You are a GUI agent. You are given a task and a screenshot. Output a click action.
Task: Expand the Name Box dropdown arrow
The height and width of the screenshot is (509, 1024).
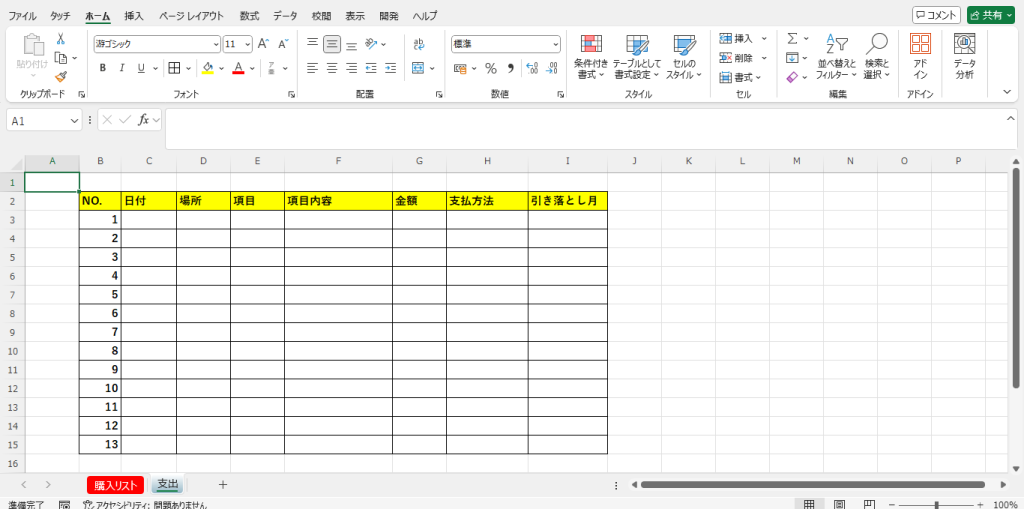pos(75,120)
